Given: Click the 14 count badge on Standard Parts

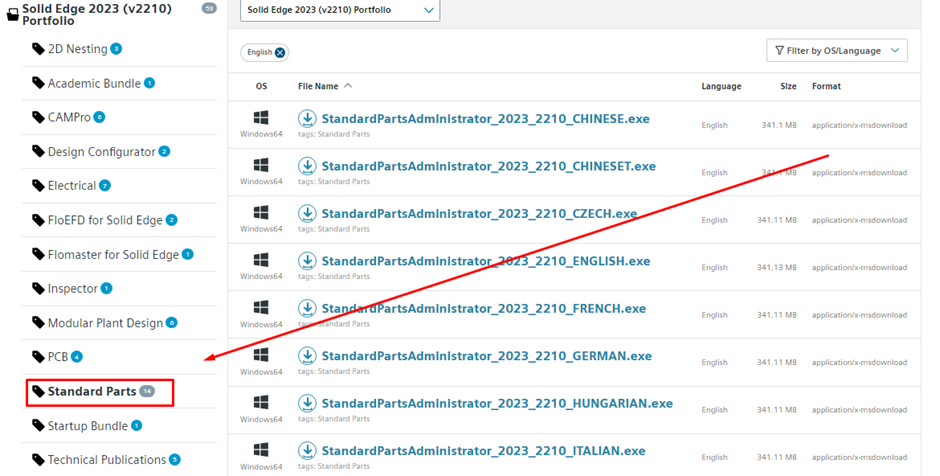Looking at the screenshot, I should tap(147, 391).
